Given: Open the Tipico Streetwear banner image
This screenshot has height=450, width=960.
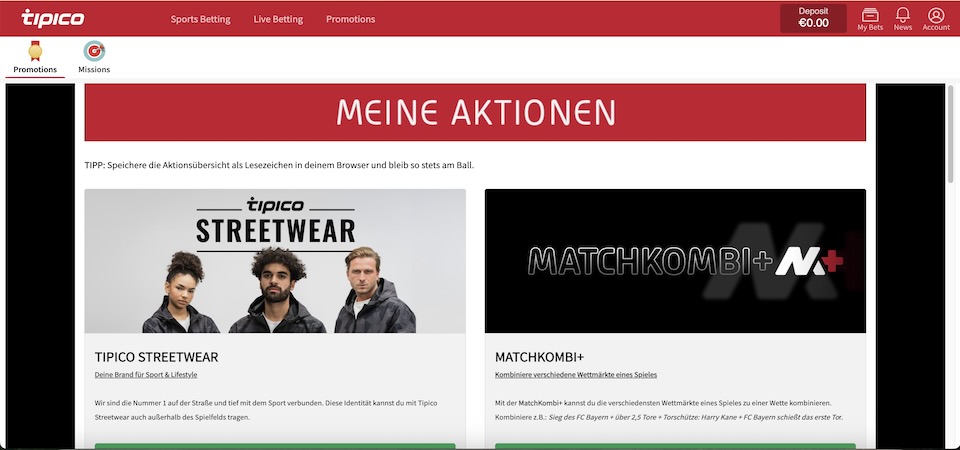Looking at the screenshot, I should tap(275, 261).
